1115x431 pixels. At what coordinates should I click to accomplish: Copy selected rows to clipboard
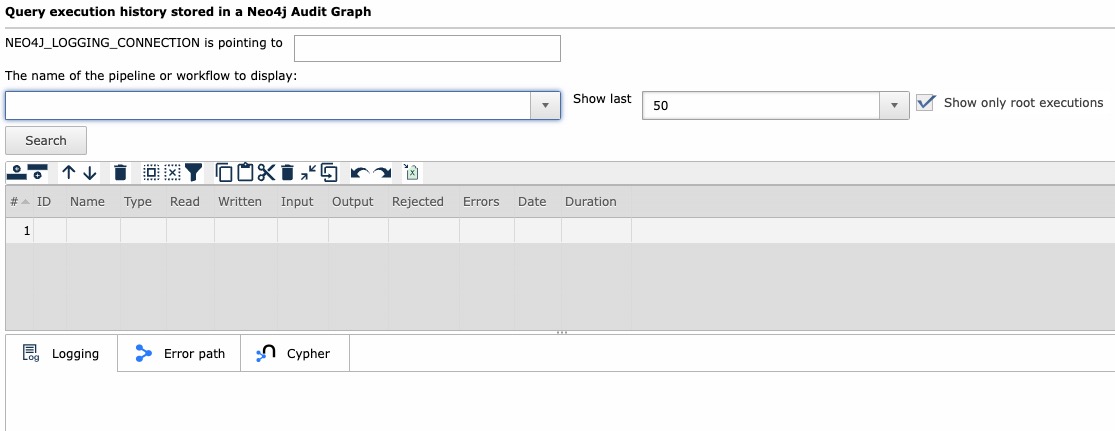[x=223, y=172]
